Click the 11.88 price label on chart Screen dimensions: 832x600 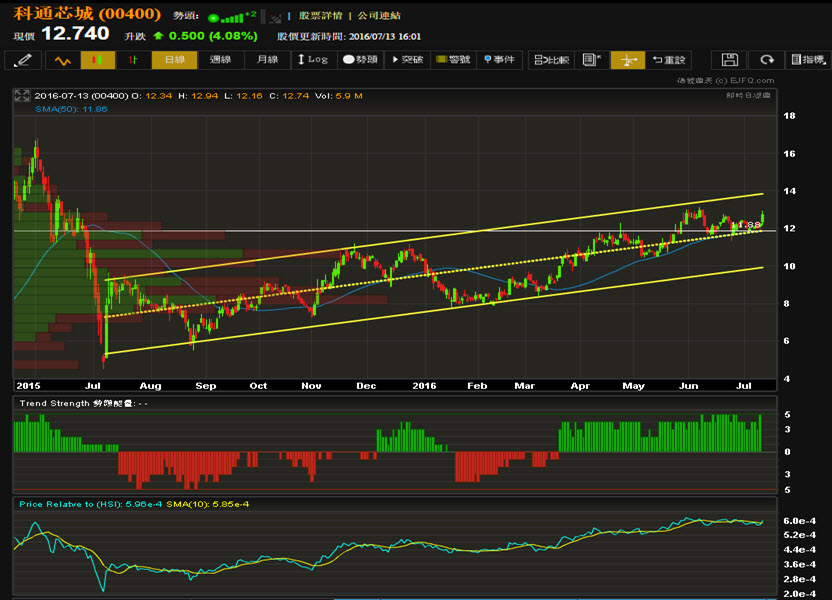[x=746, y=225]
